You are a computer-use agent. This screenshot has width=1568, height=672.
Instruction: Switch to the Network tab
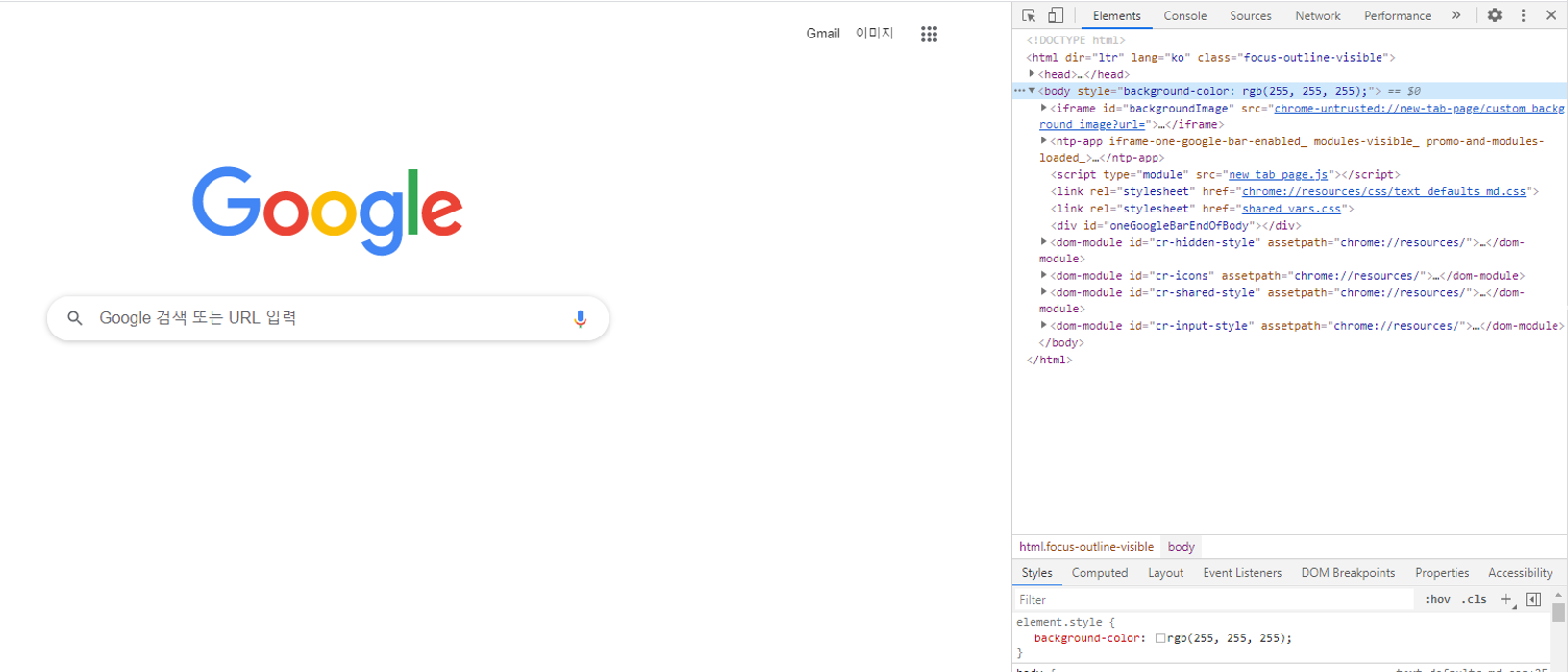click(x=1317, y=15)
